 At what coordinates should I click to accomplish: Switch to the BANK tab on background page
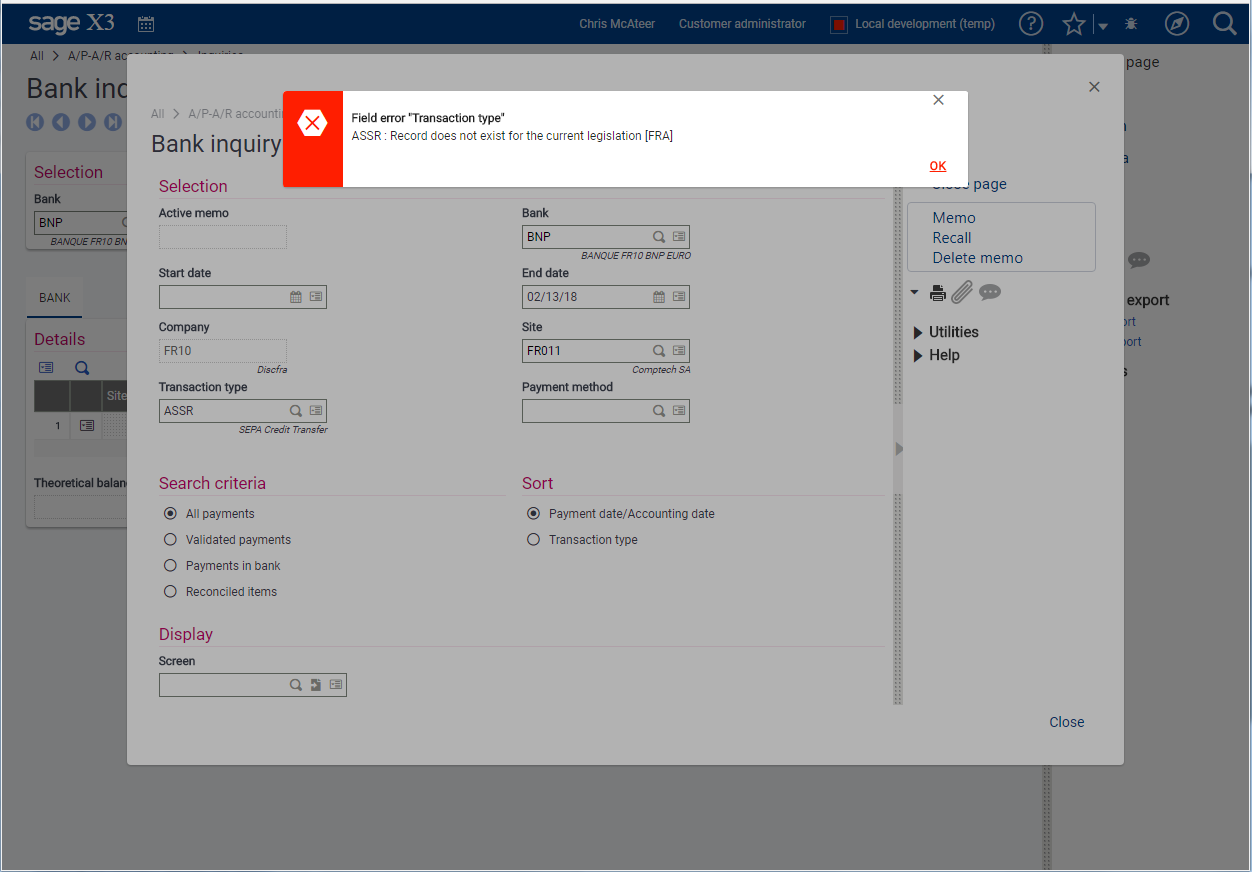click(55, 298)
